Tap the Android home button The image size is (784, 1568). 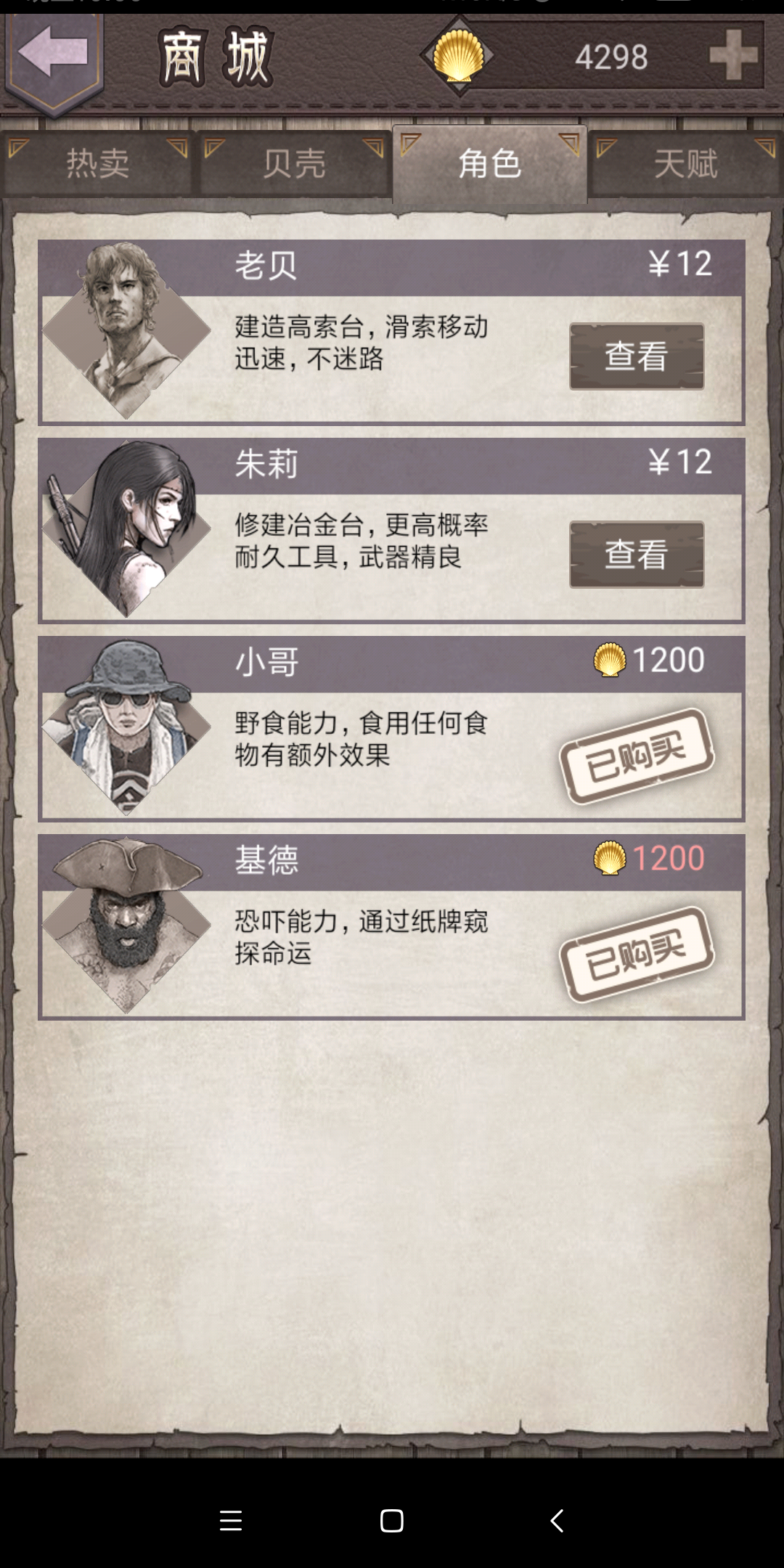(392, 1520)
